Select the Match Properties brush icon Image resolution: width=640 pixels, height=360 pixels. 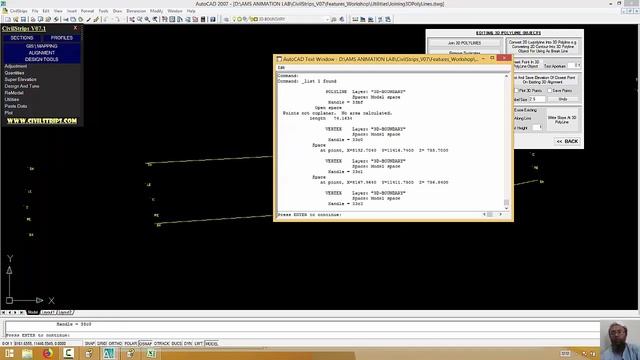point(89,19)
